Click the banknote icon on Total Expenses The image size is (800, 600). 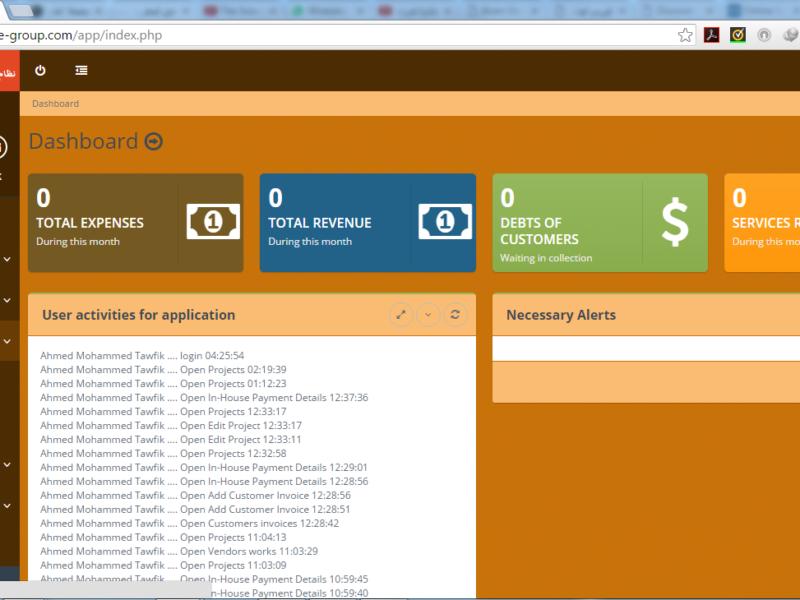pyautogui.click(x=213, y=222)
